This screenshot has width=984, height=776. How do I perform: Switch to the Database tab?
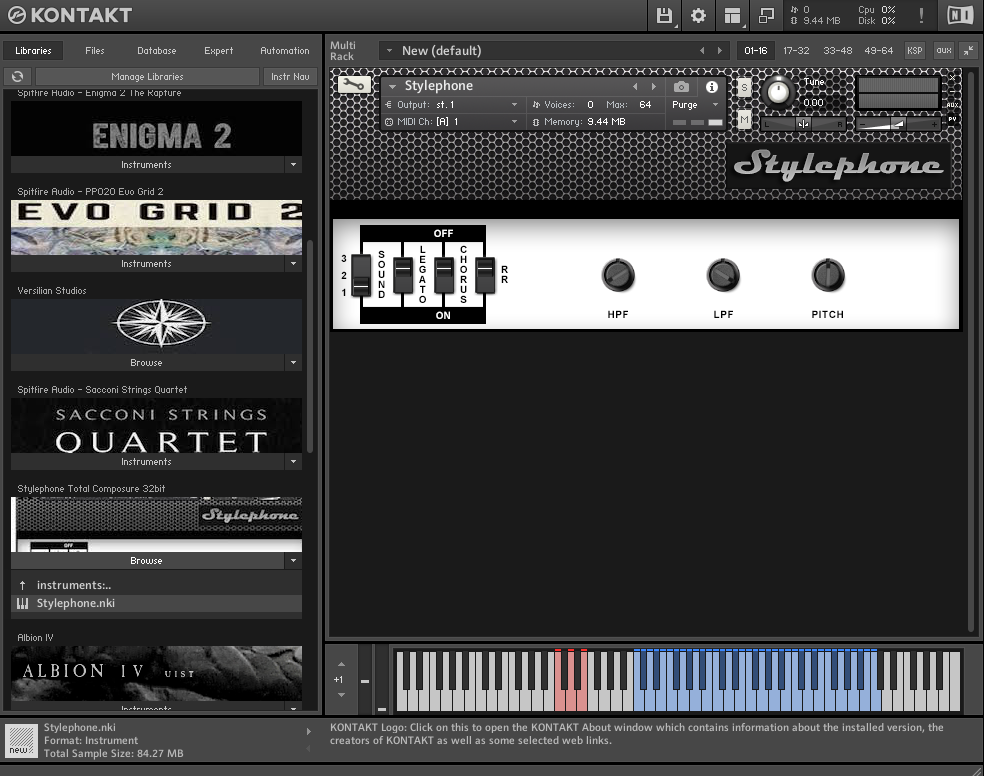(157, 51)
